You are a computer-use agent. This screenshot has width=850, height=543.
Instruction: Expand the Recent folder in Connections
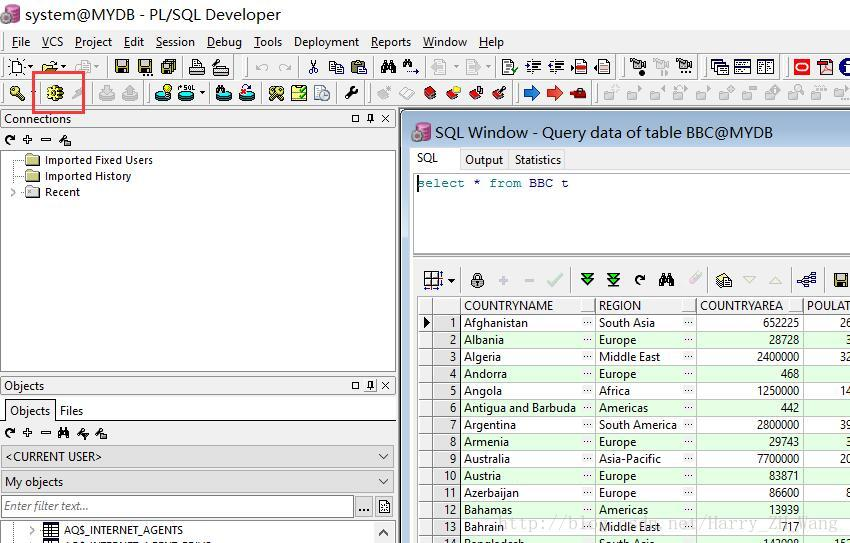tap(13, 192)
